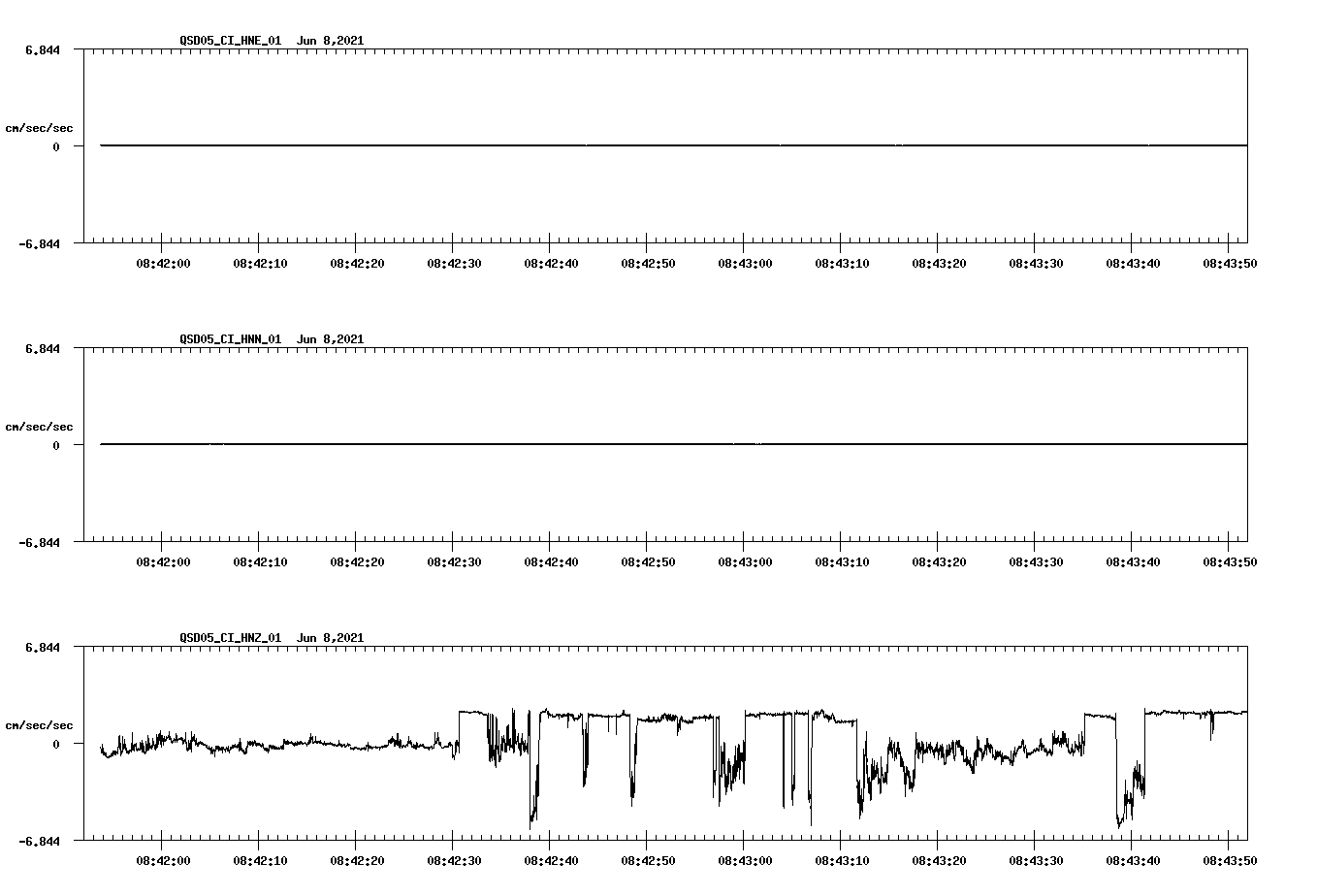Click the 08:43:50 time label under HNZ plot

[1230, 860]
